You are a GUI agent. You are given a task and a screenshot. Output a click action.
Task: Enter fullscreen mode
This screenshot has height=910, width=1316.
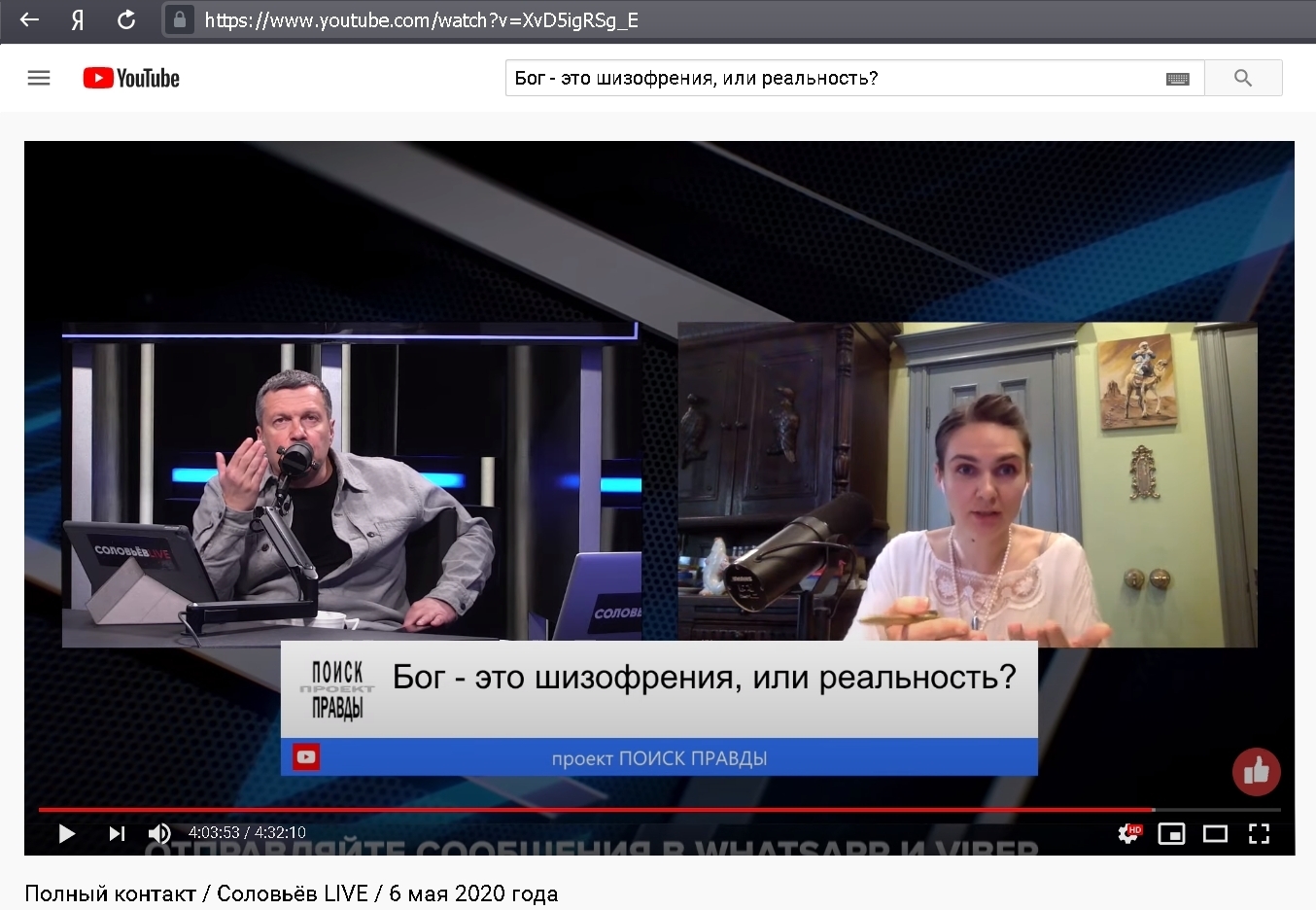1259,833
